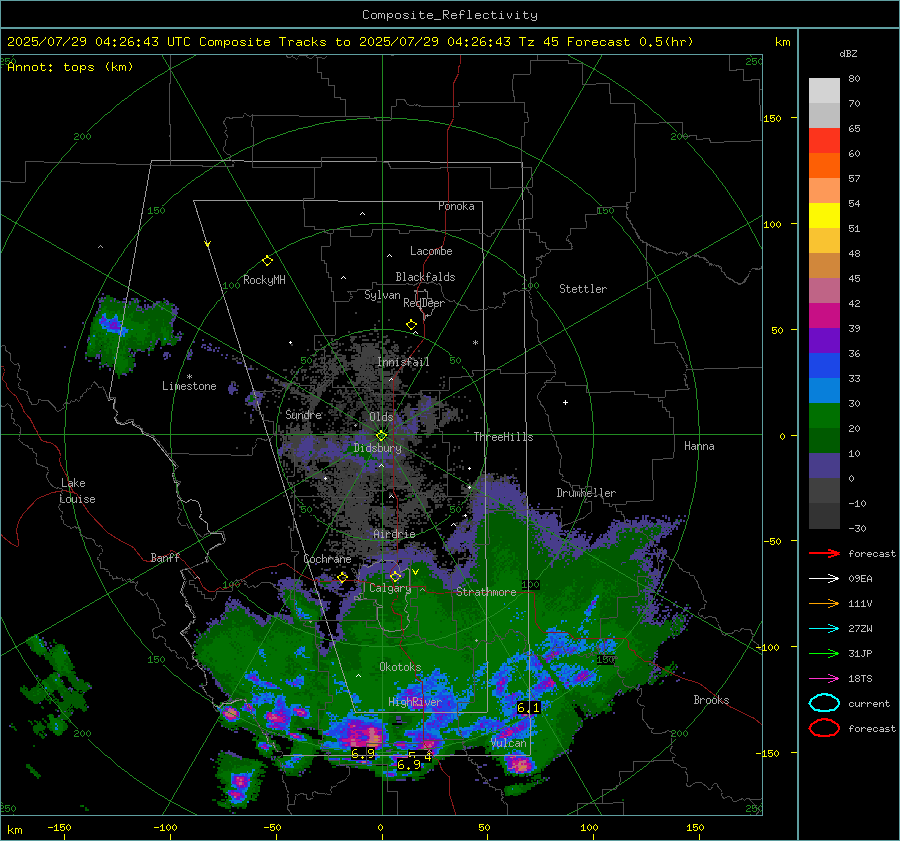
Task: Click the Stettler city label
Action: click(583, 289)
